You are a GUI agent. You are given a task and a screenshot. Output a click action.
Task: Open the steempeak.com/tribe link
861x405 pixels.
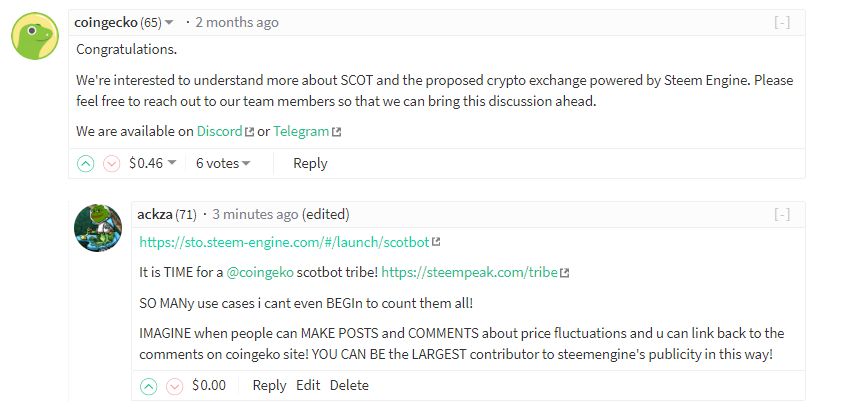point(469,271)
